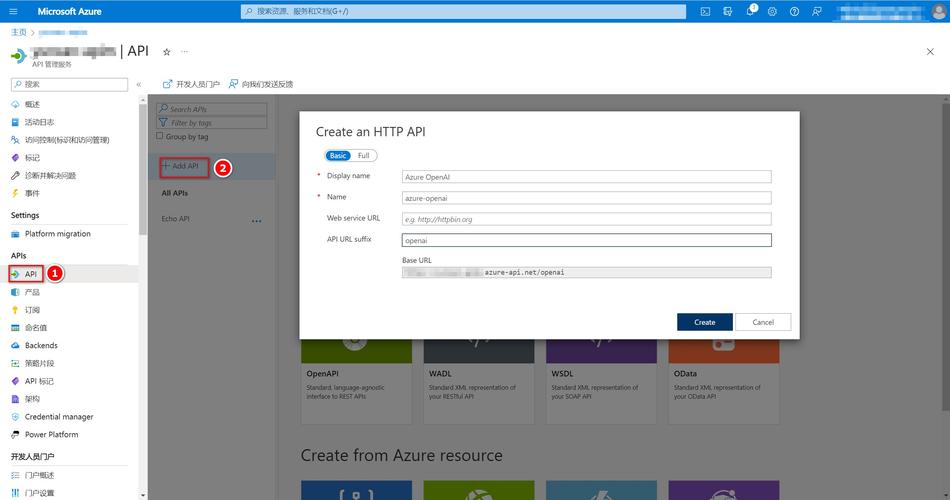Open Echo API ellipsis context menu
This screenshot has width=950, height=500.
(x=256, y=221)
